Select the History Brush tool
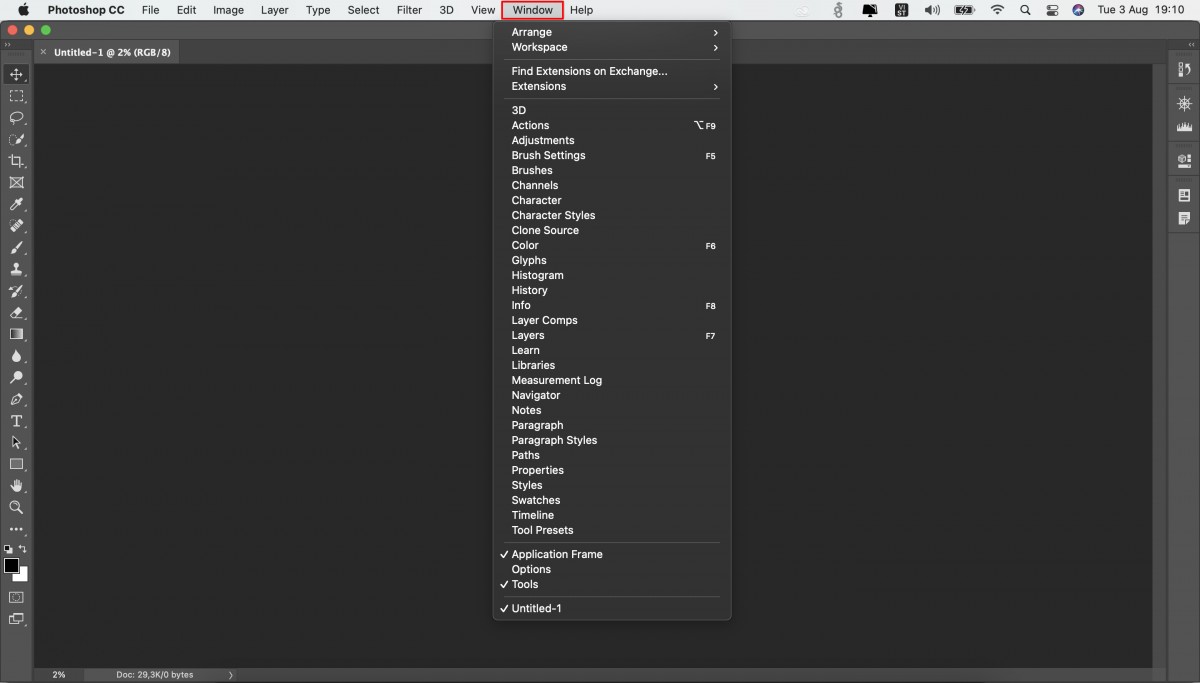The width and height of the screenshot is (1200, 683). 16,291
